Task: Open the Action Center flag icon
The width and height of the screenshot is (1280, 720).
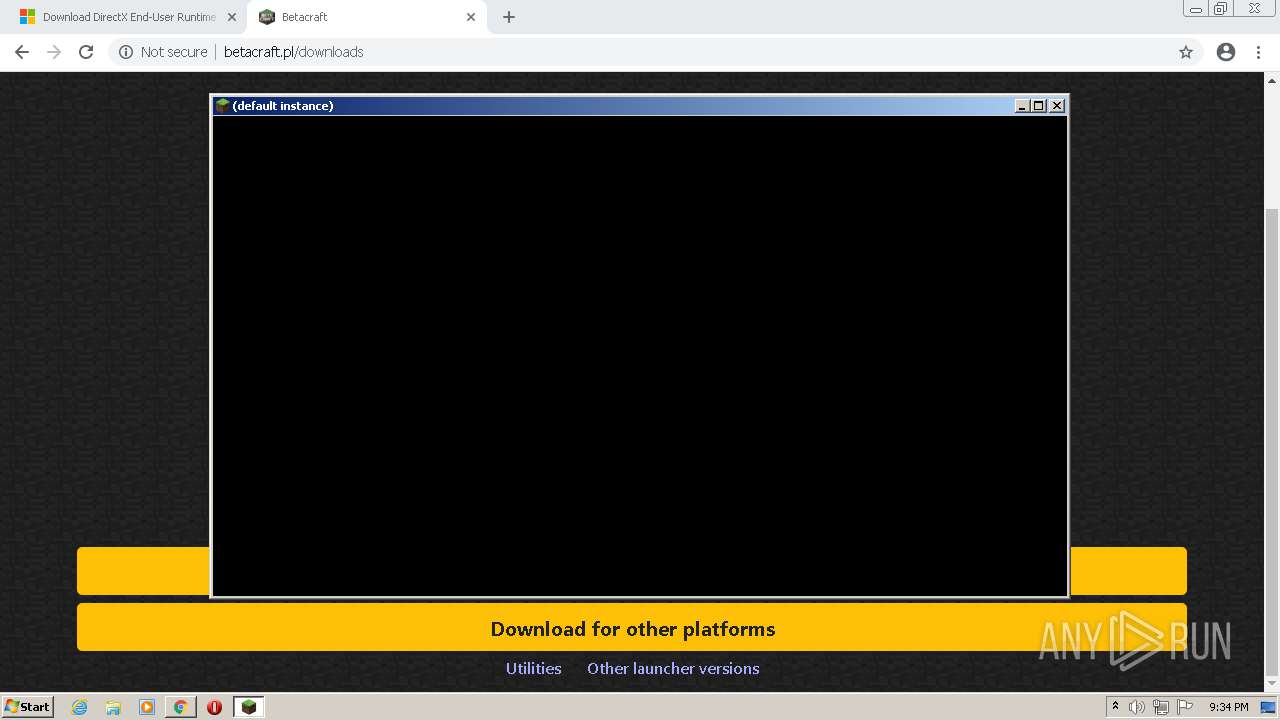Action: (1185, 707)
